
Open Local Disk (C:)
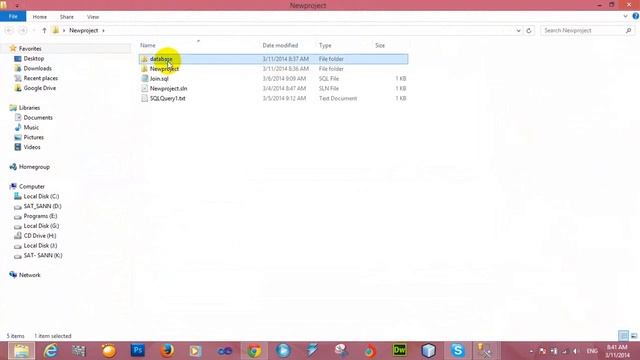41,196
